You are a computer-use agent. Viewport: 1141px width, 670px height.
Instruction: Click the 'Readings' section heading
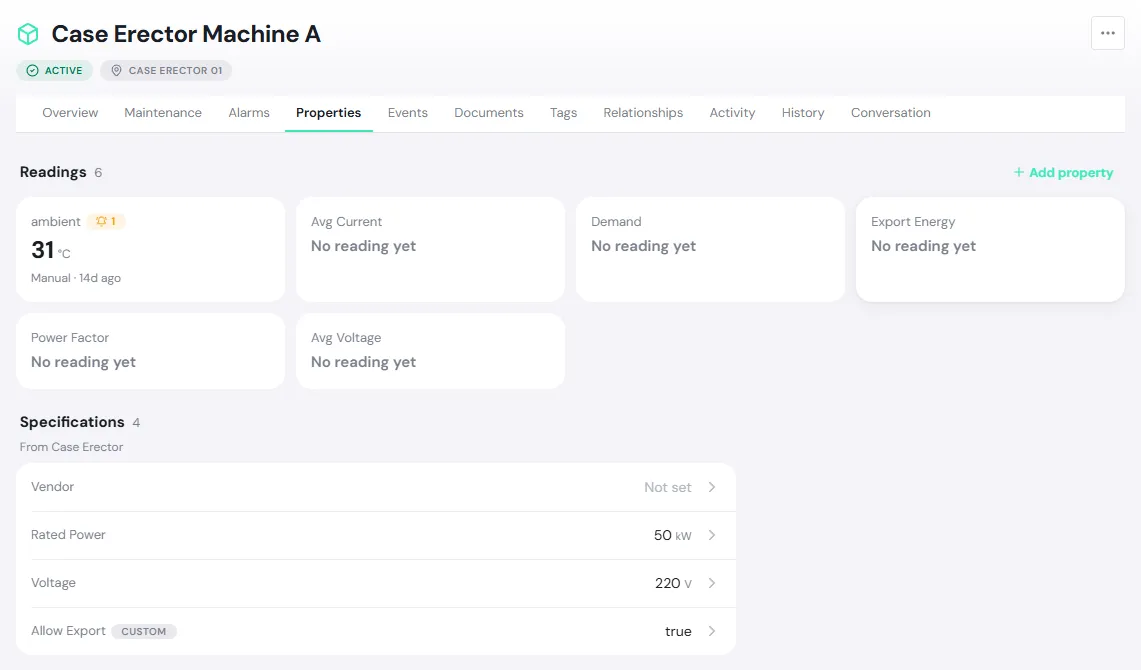click(53, 172)
